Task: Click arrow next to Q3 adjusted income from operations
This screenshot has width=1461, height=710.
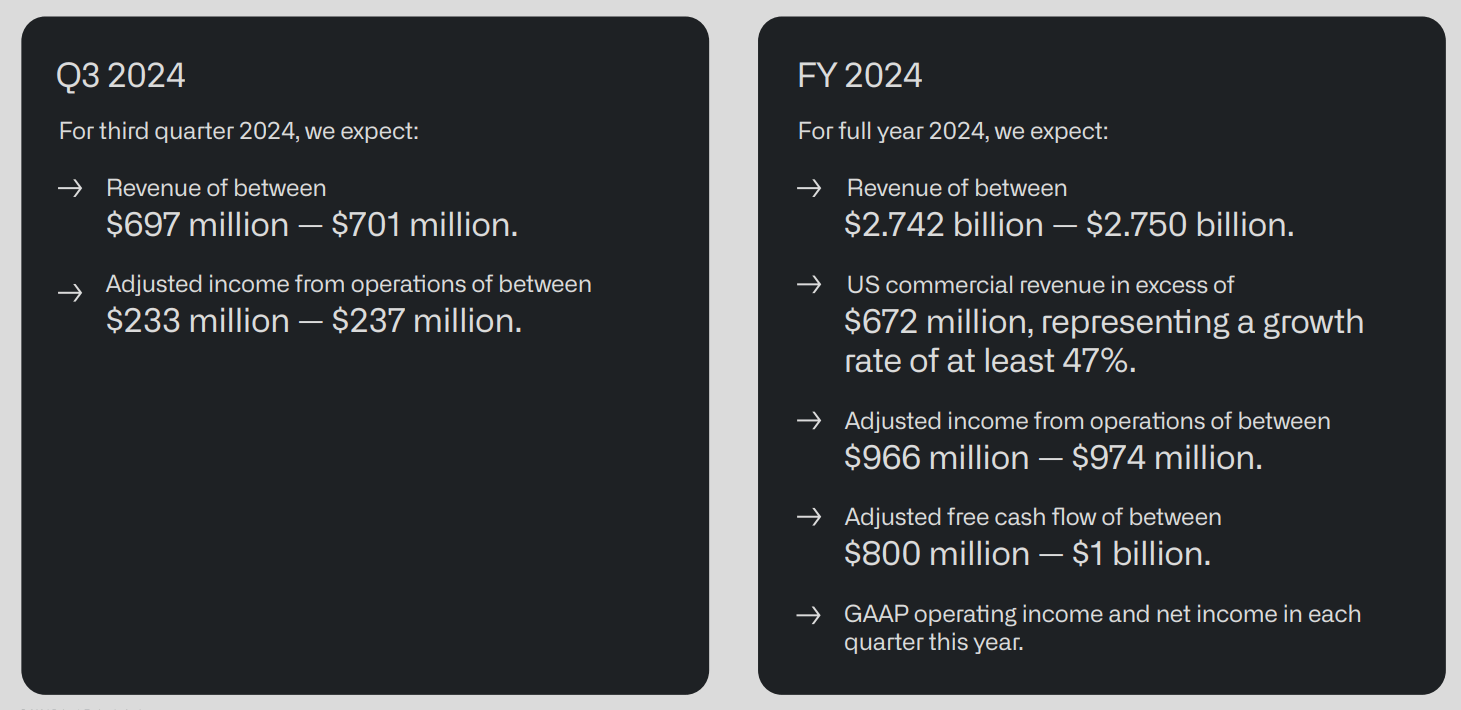Action: [x=69, y=293]
